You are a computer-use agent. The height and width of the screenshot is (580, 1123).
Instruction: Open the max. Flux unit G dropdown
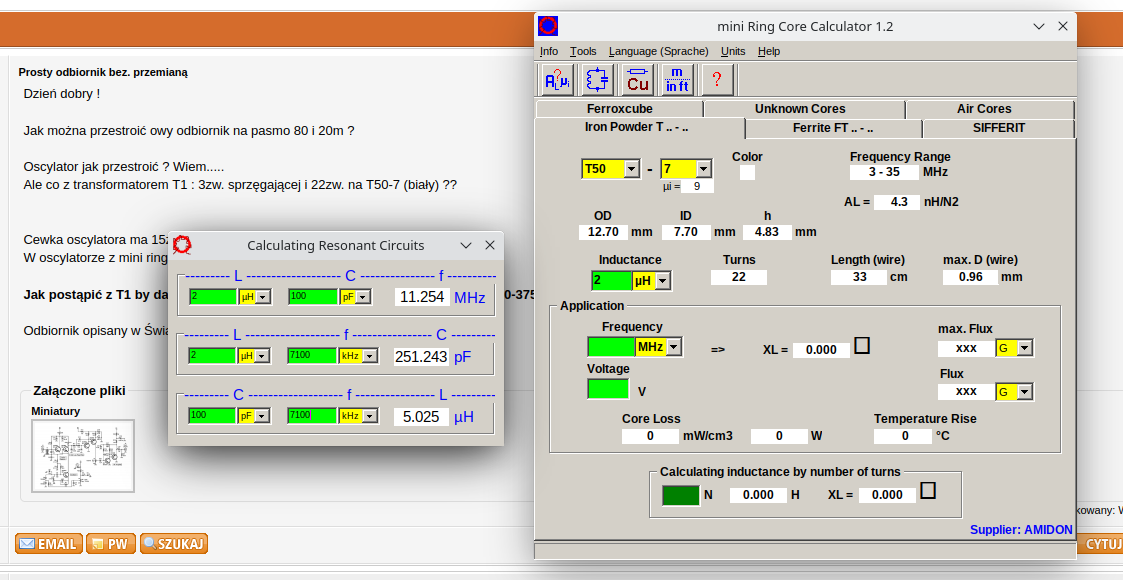[1024, 348]
